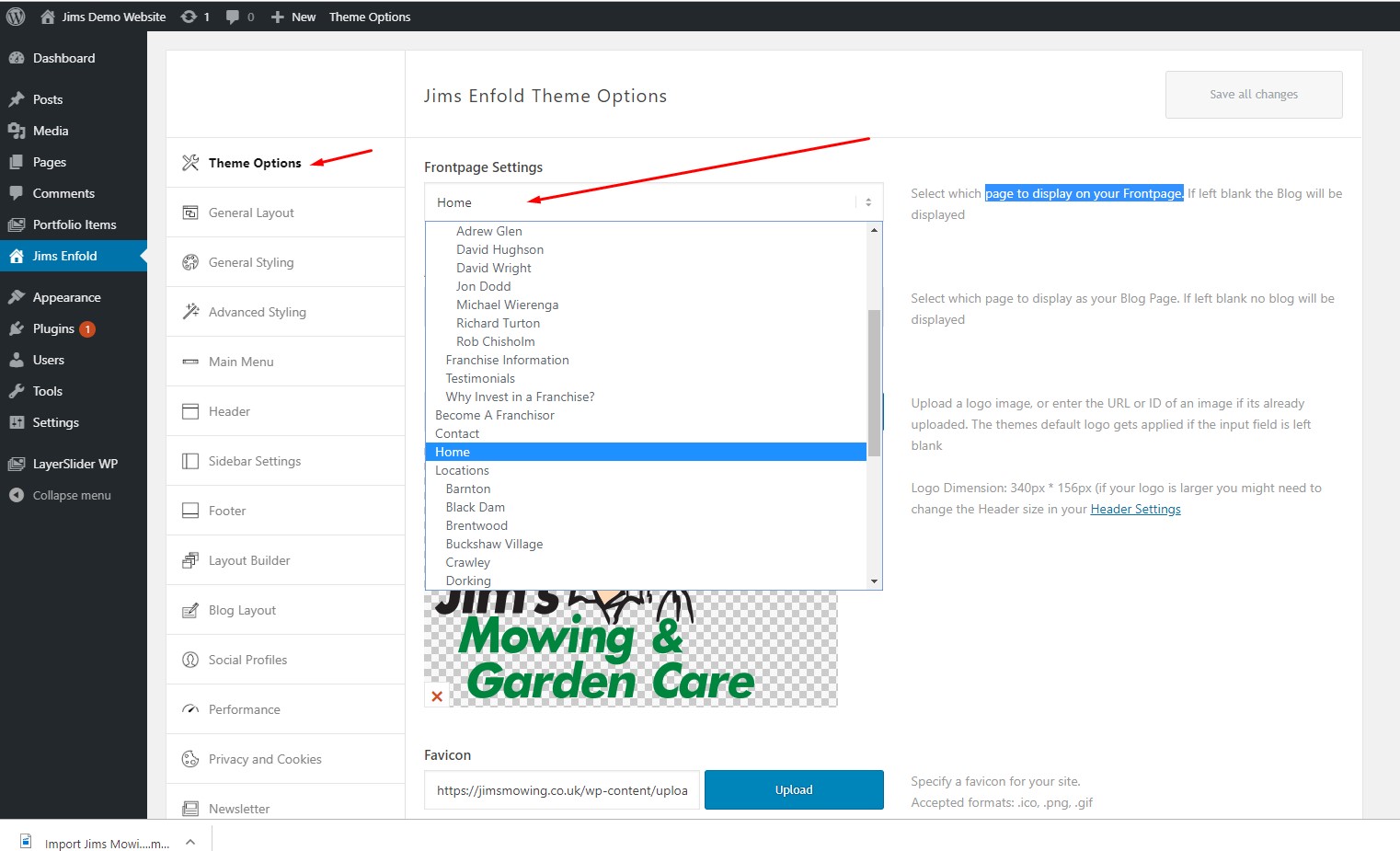Select Rob Chisholm in the list
This screenshot has width=1400, height=851.
point(646,341)
